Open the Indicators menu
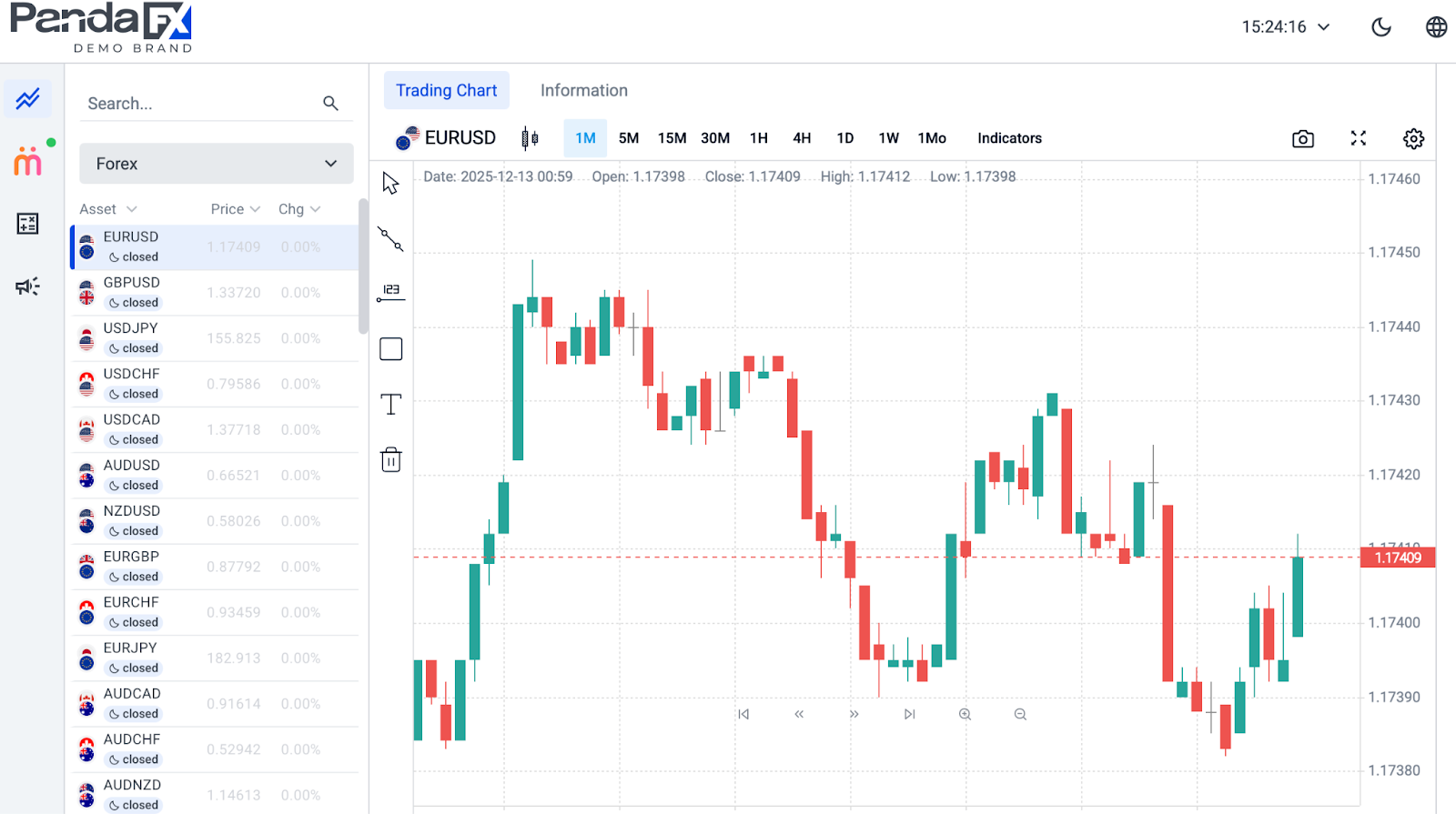1456x814 pixels. click(x=1009, y=138)
